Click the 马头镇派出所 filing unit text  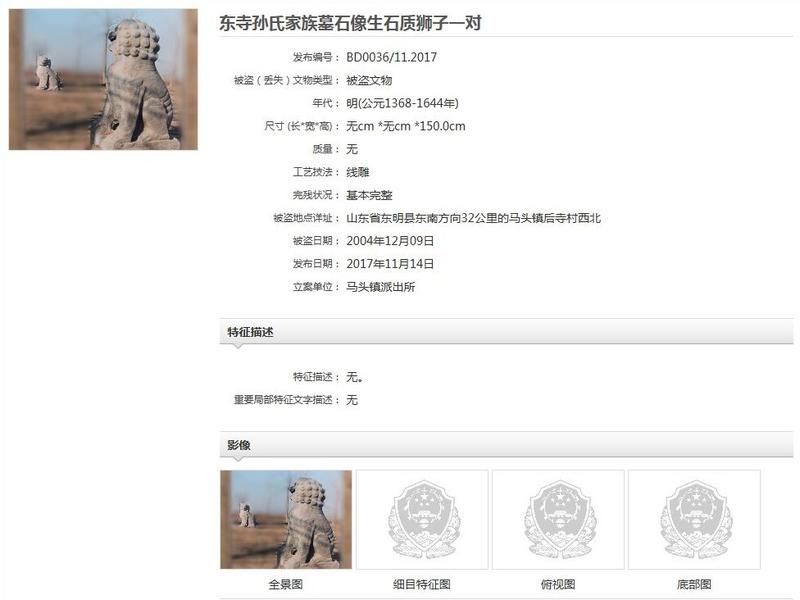coord(381,287)
